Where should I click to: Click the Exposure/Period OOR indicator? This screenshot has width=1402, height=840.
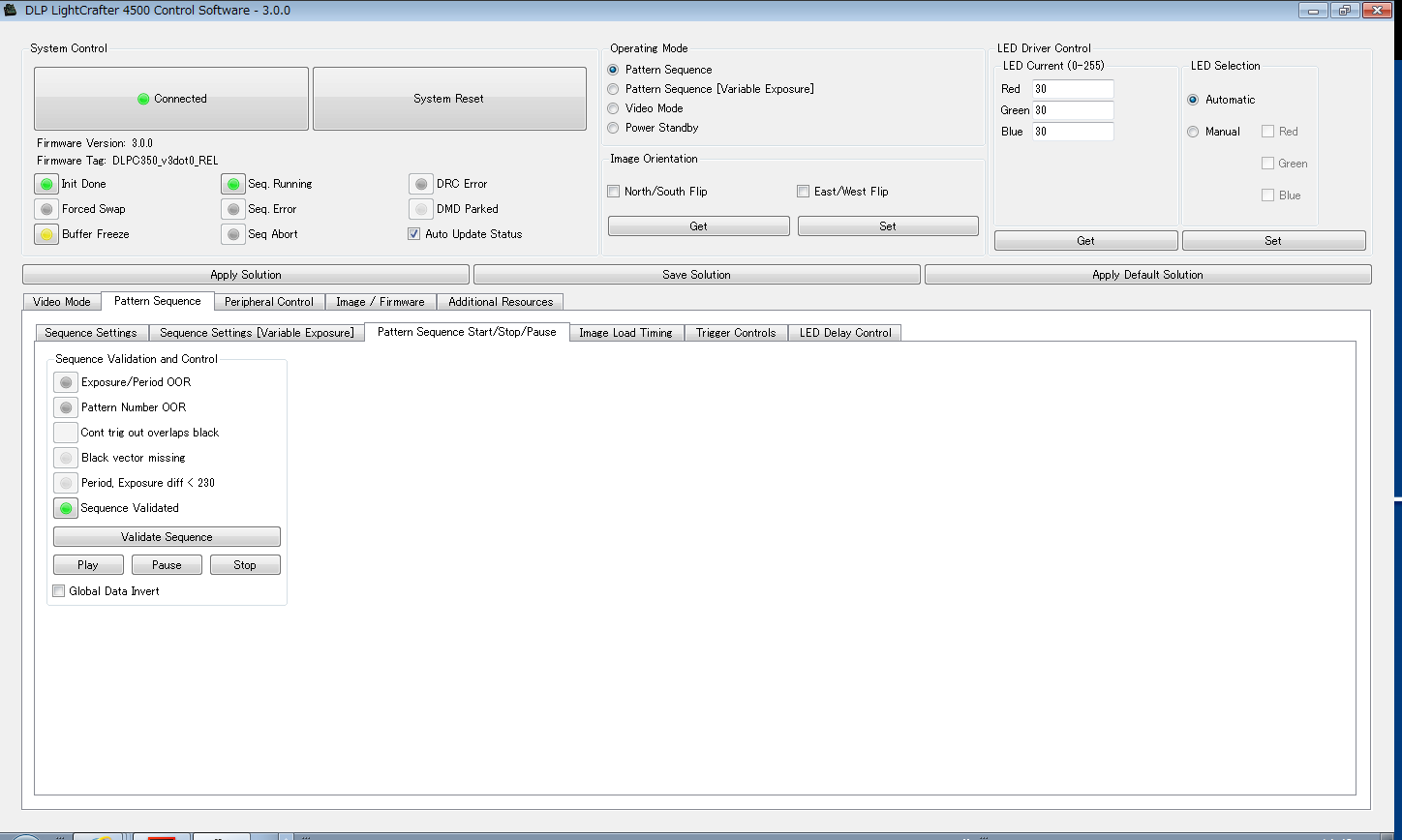[66, 382]
